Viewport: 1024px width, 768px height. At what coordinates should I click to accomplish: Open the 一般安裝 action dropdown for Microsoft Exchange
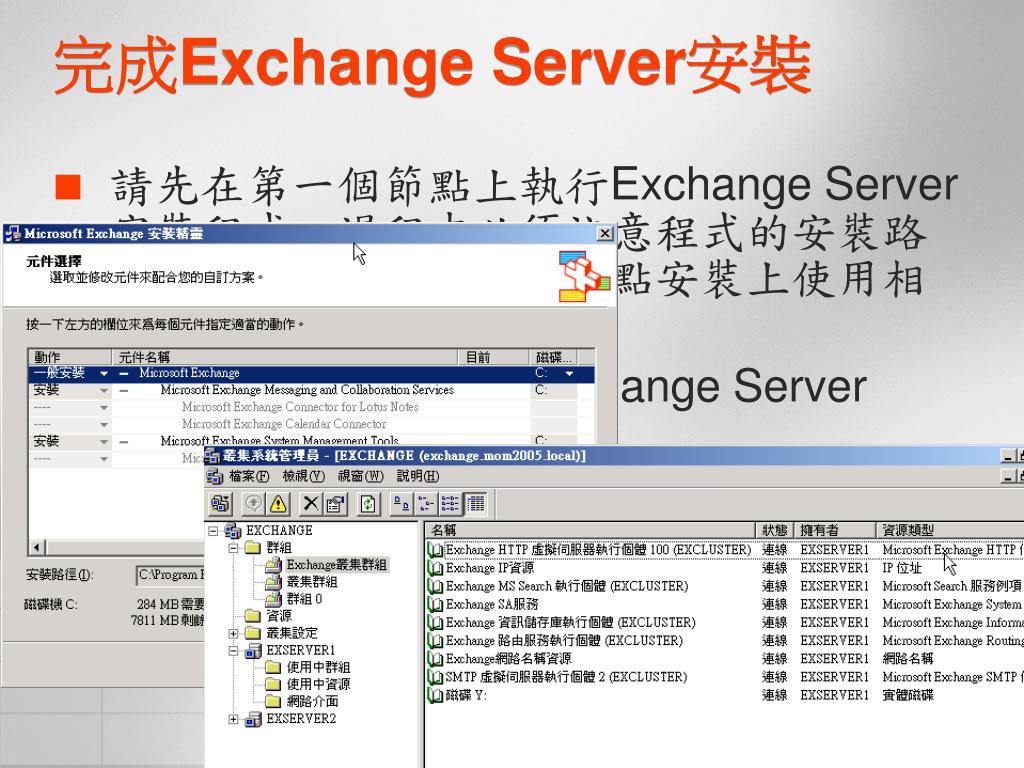(103, 374)
